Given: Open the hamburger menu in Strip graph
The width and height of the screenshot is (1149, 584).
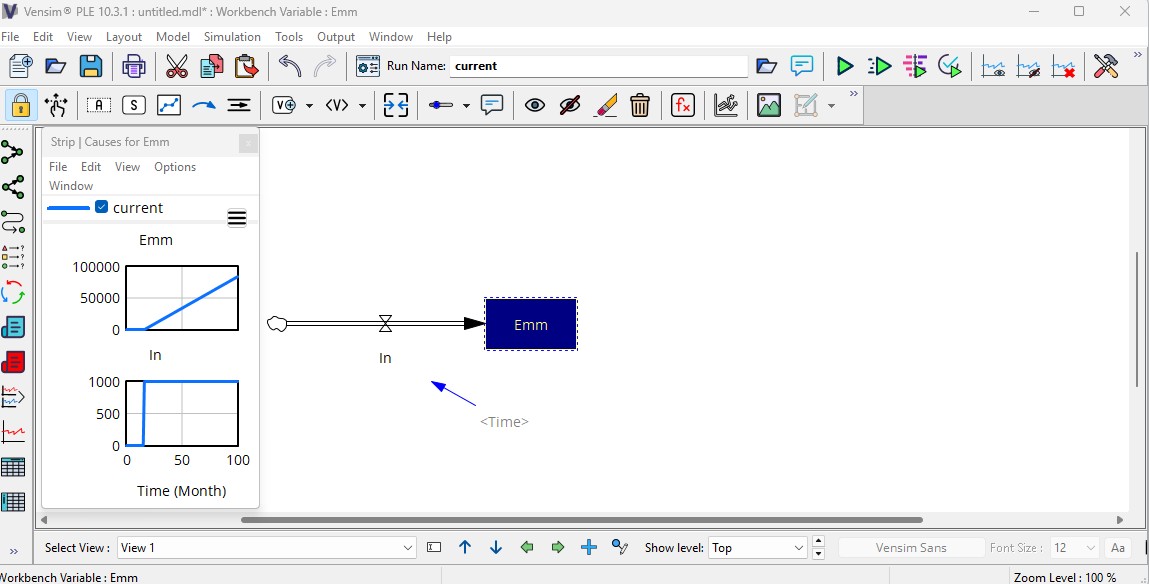Looking at the screenshot, I should 237,218.
